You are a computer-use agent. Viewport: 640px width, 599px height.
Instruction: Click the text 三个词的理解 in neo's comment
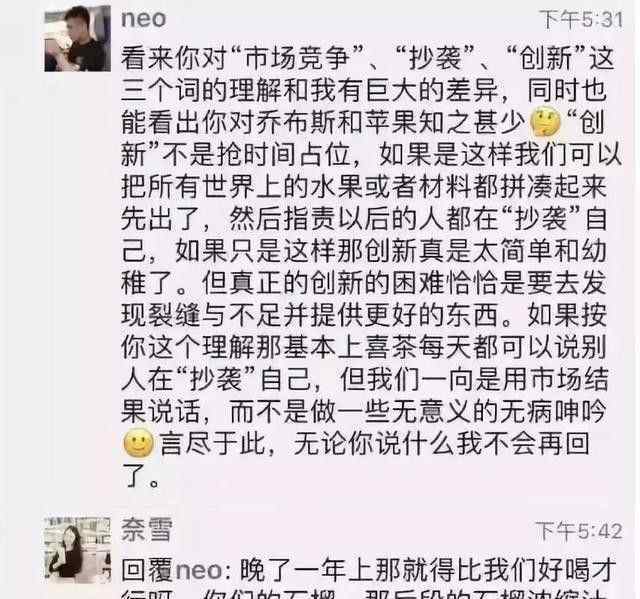point(202,90)
